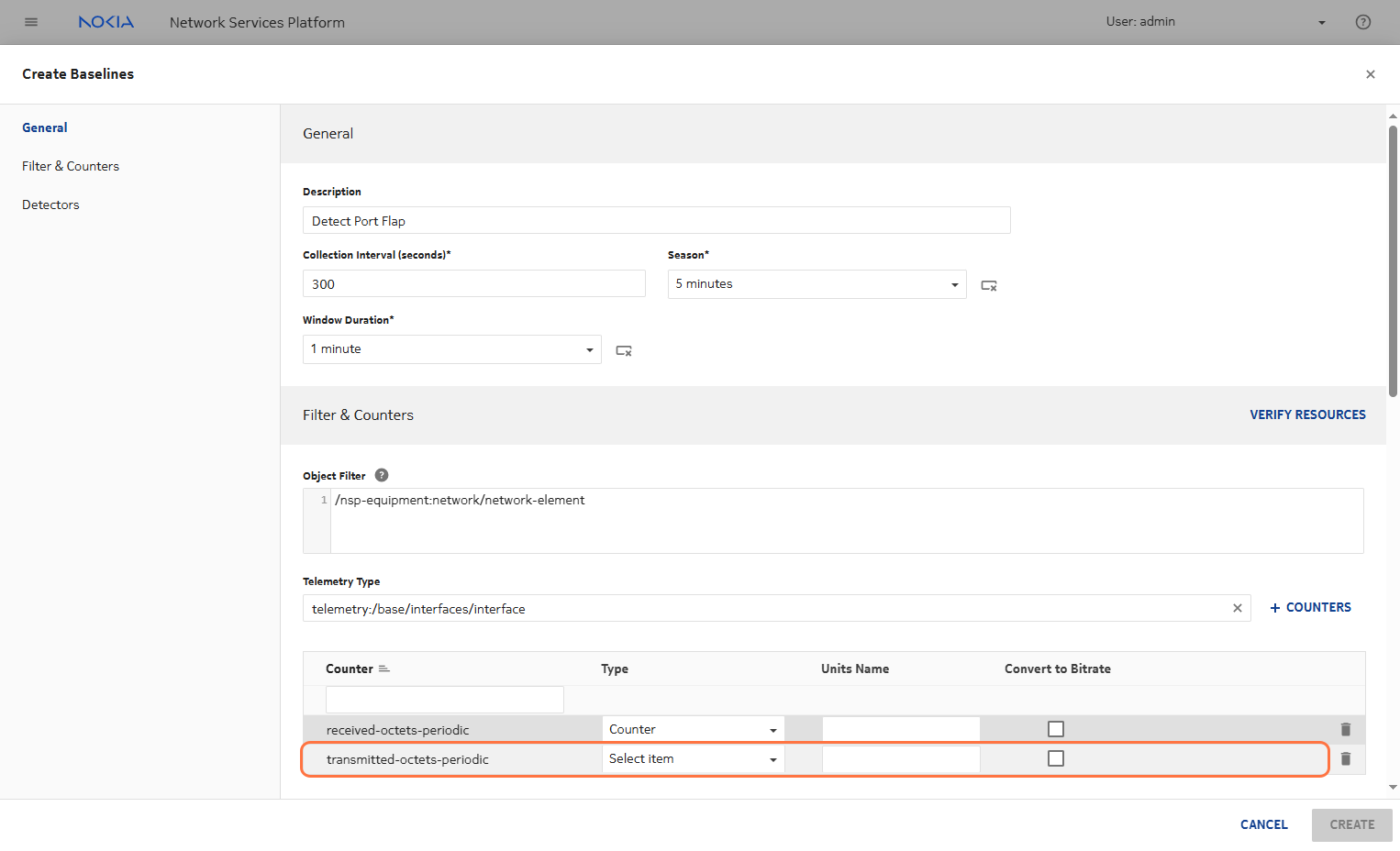Sort by the Counter column icon
The image size is (1400, 851).
[384, 669]
